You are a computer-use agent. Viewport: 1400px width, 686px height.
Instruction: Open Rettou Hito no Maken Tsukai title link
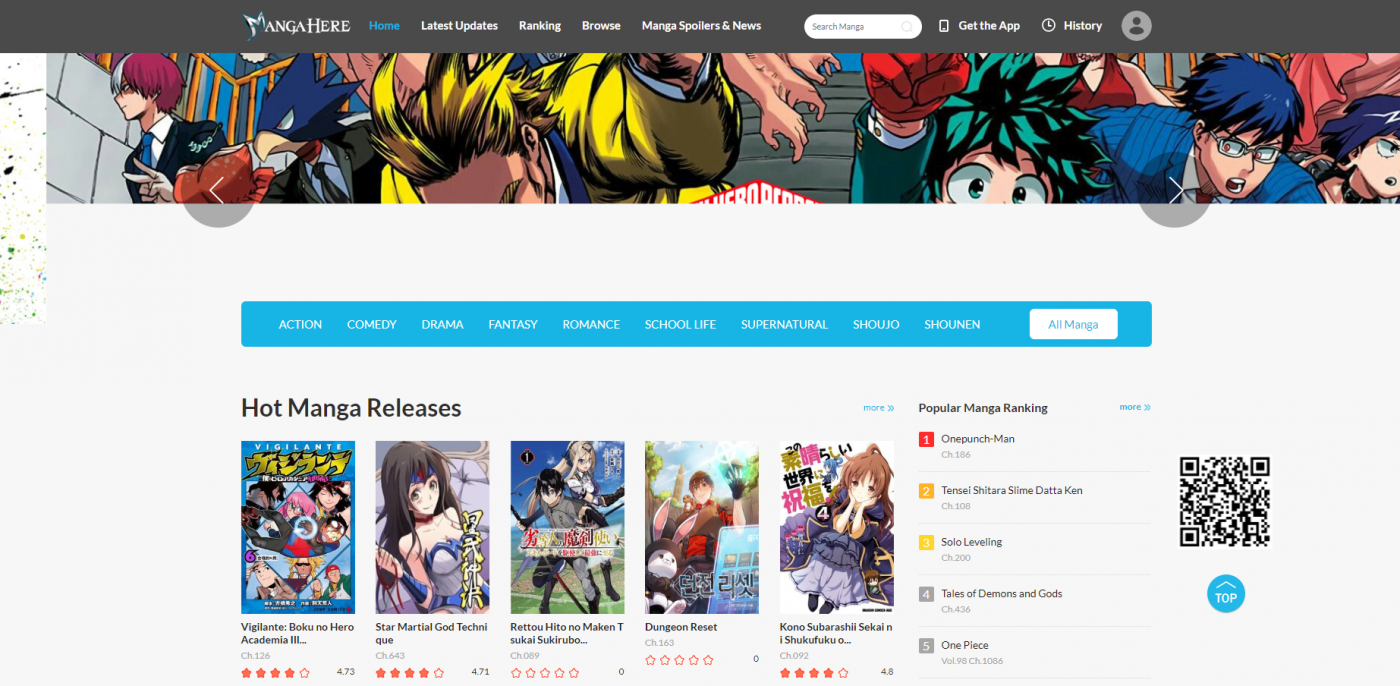tap(567, 634)
